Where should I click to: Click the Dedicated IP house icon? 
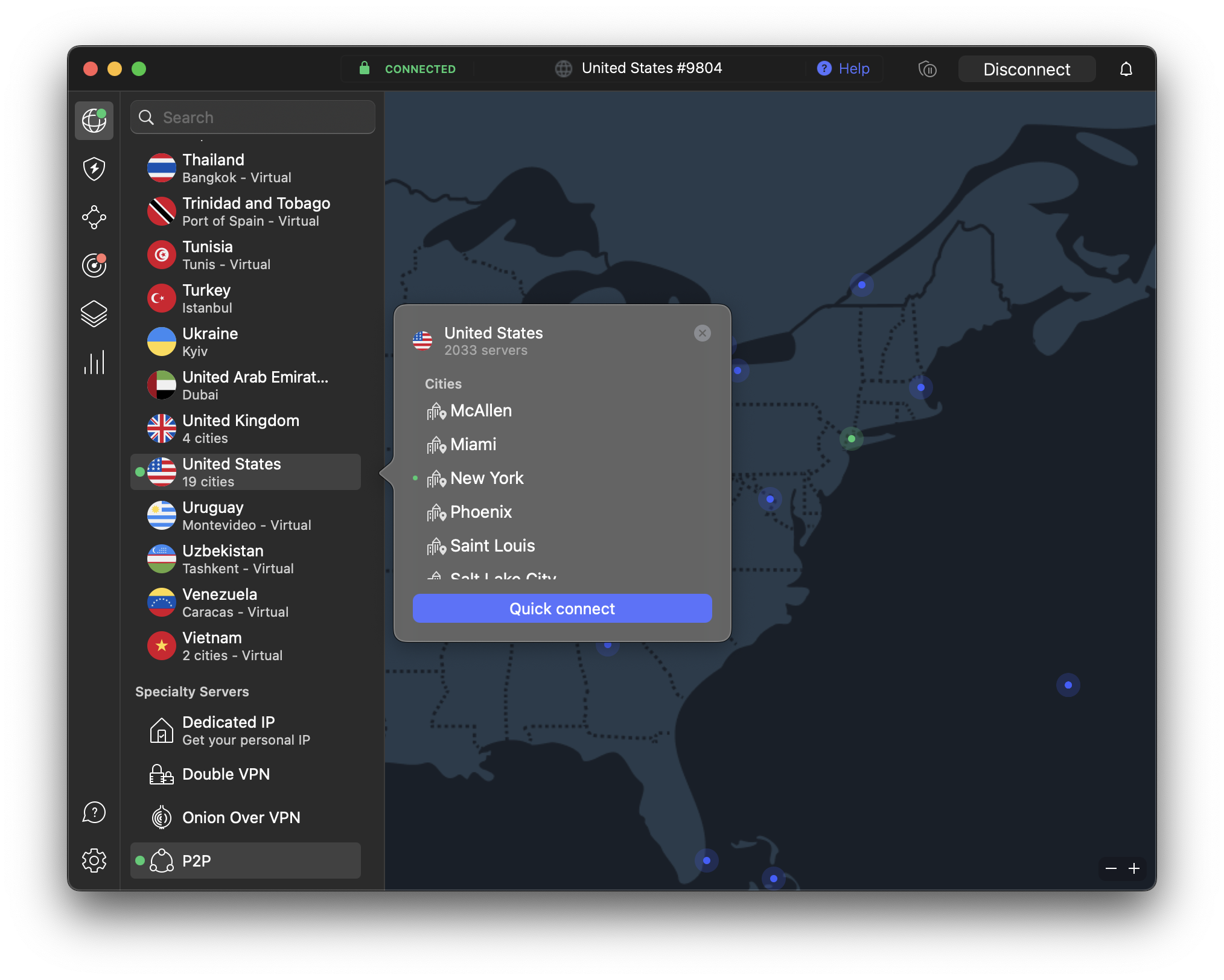[x=162, y=730]
